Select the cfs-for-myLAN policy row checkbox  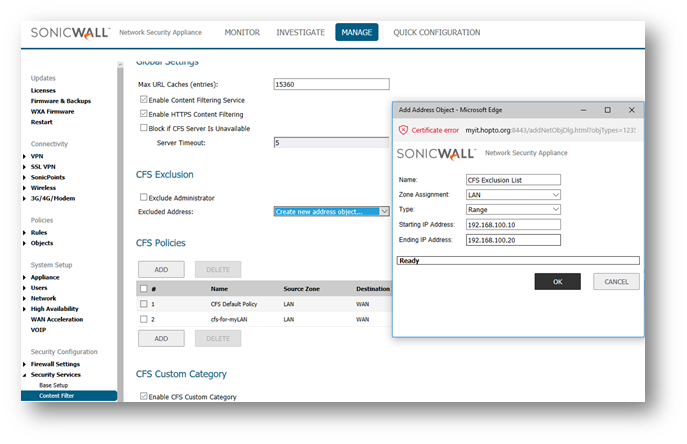(x=144, y=319)
